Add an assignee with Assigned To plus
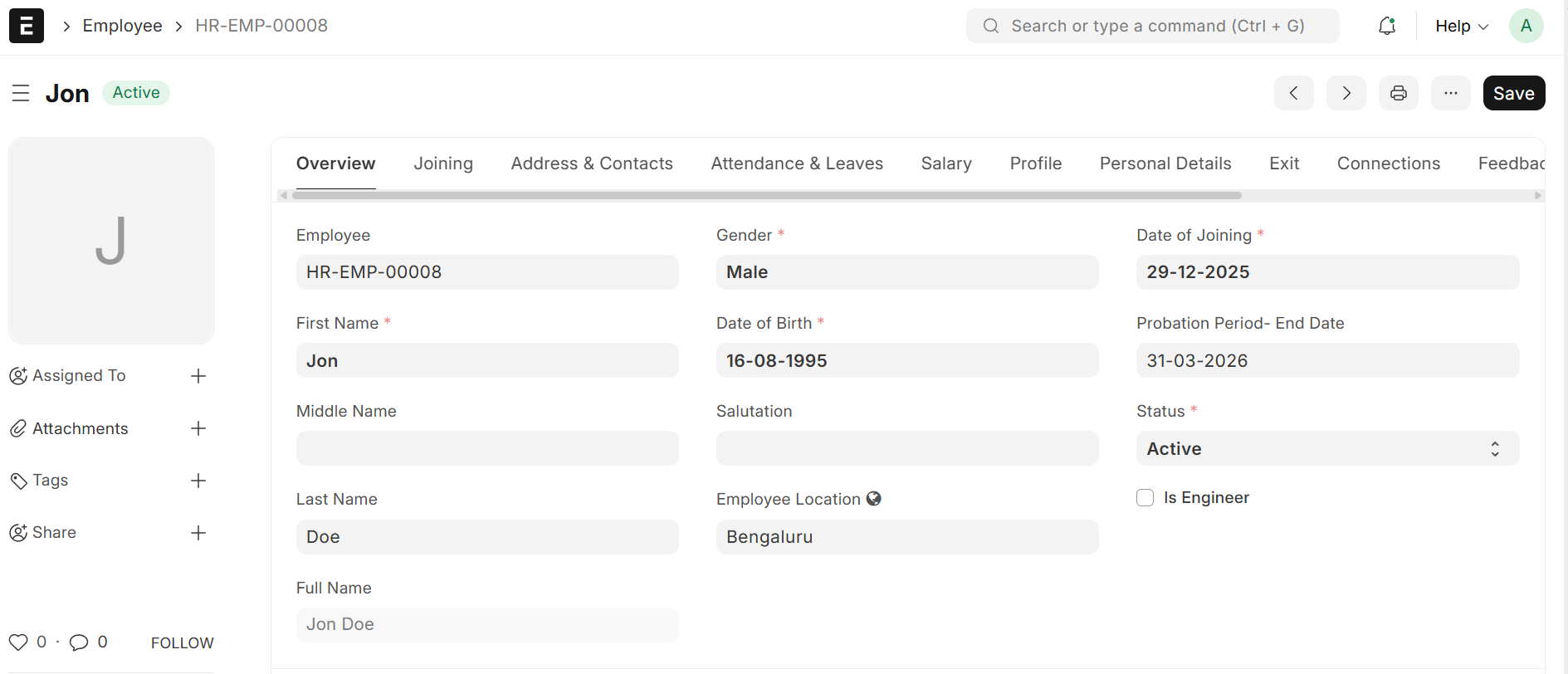 (198, 376)
